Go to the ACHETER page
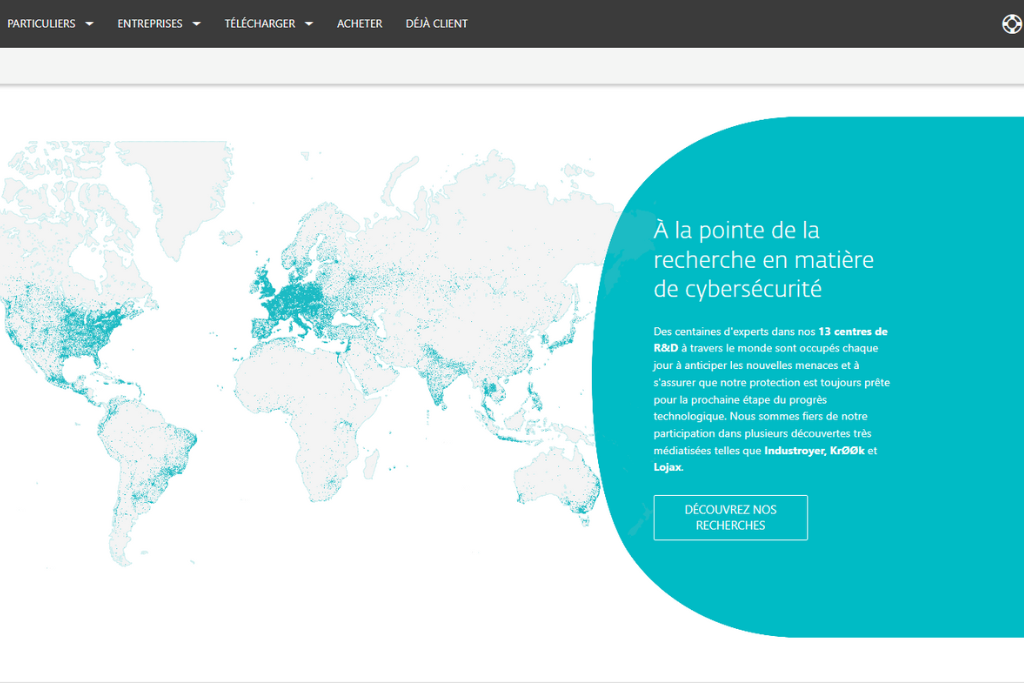The height and width of the screenshot is (683, 1024). pyautogui.click(x=359, y=24)
